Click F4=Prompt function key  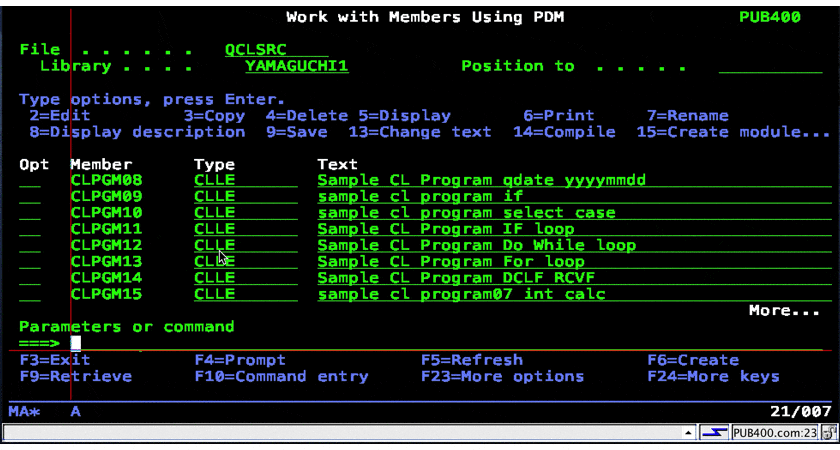click(240, 360)
